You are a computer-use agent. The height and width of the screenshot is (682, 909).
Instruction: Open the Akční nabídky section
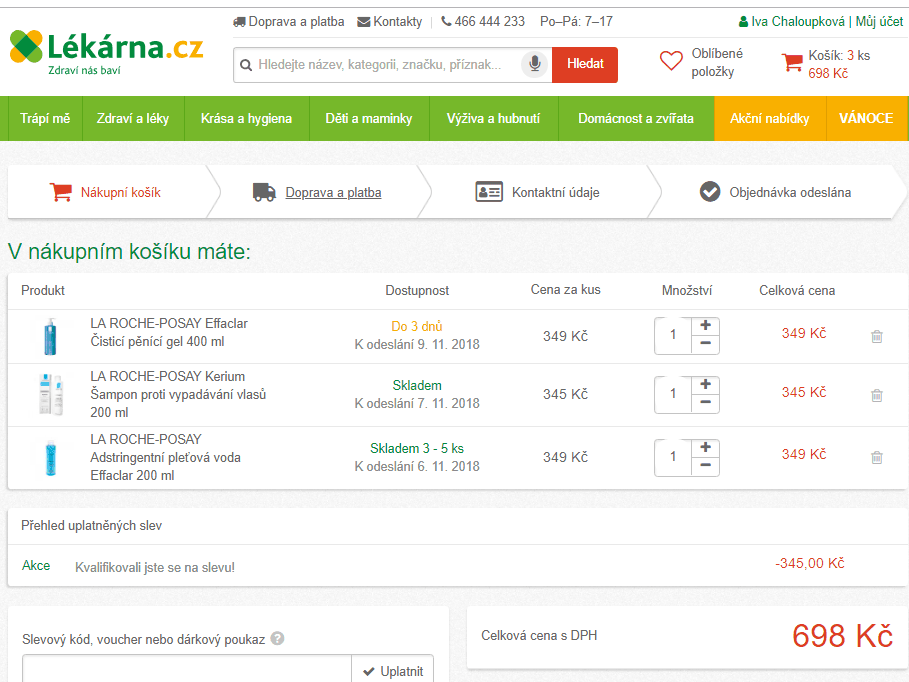tap(769, 118)
